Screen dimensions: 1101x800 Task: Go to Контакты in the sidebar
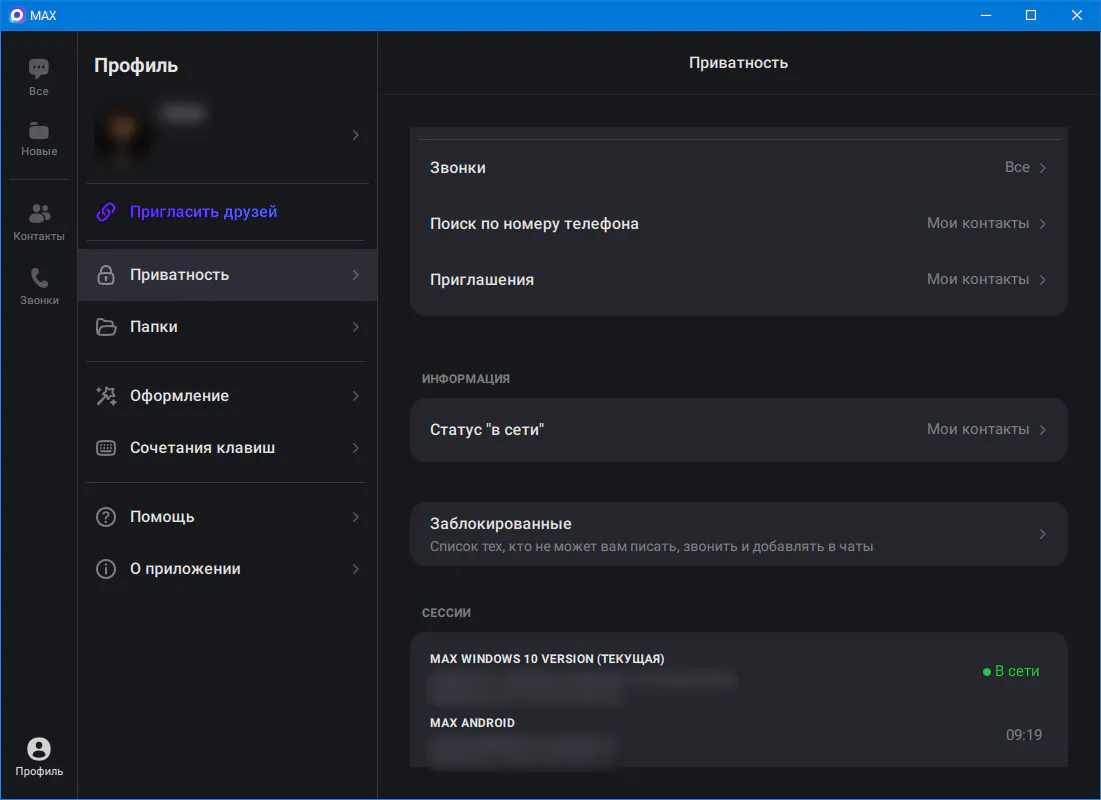tap(39, 222)
